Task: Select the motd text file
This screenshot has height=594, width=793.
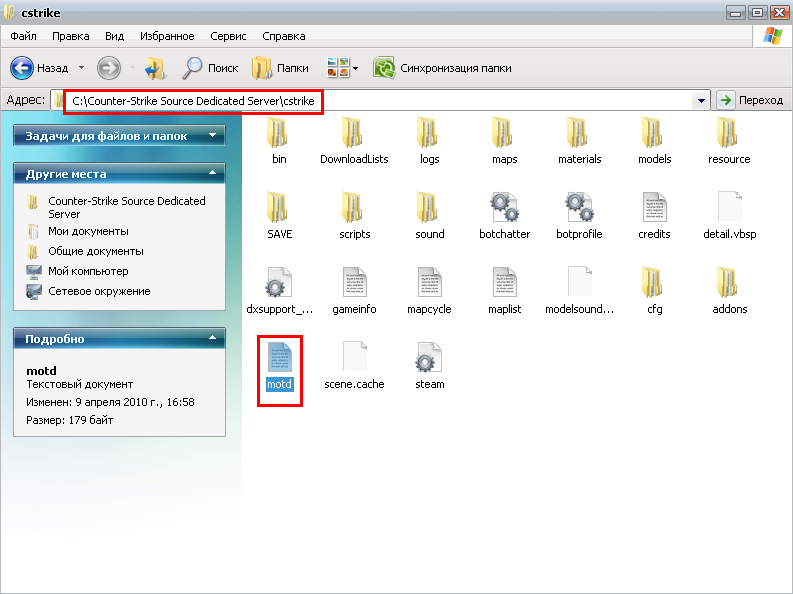Action: [x=279, y=366]
